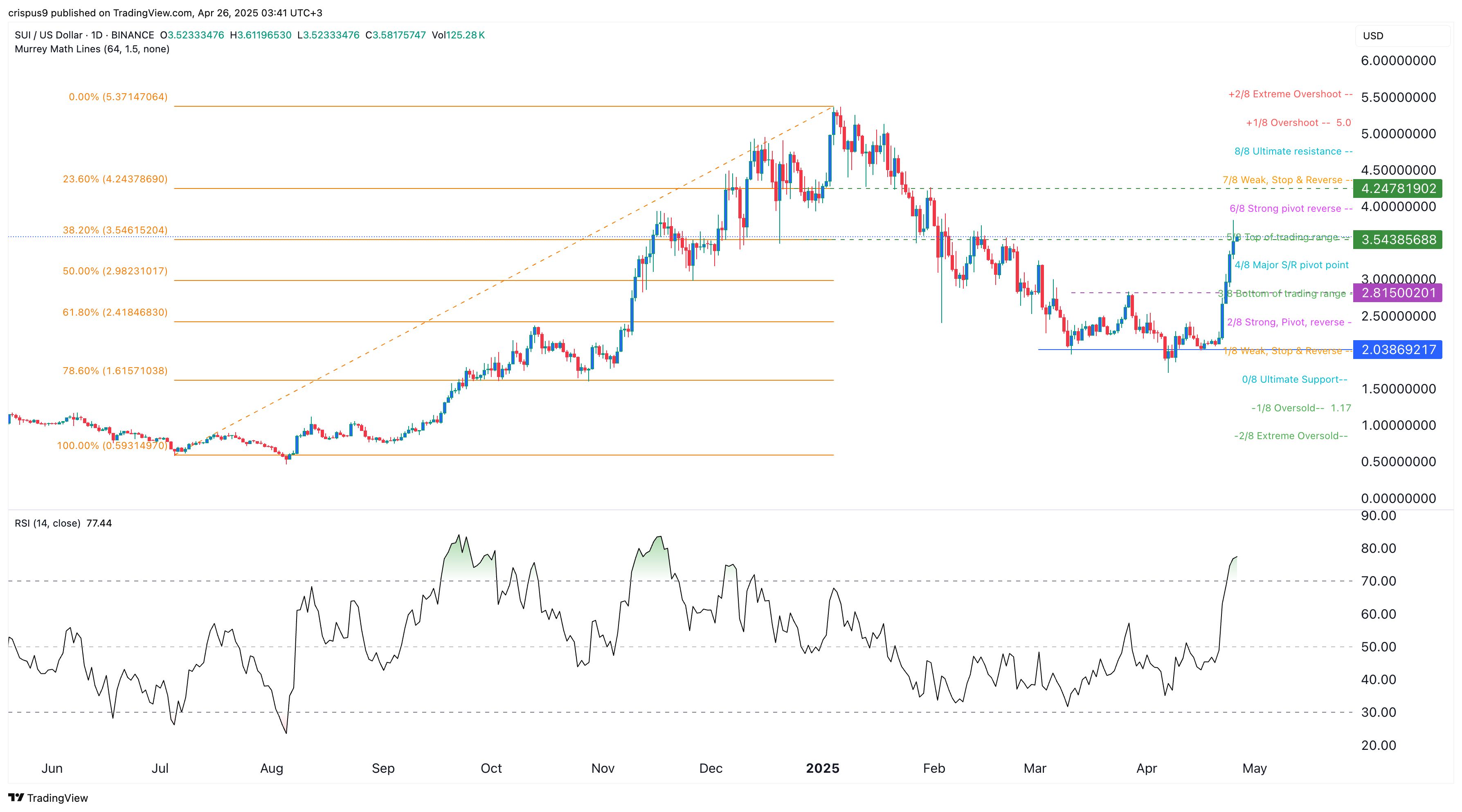
Task: Click the green 4.24781902 price tag
Action: pyautogui.click(x=1397, y=188)
